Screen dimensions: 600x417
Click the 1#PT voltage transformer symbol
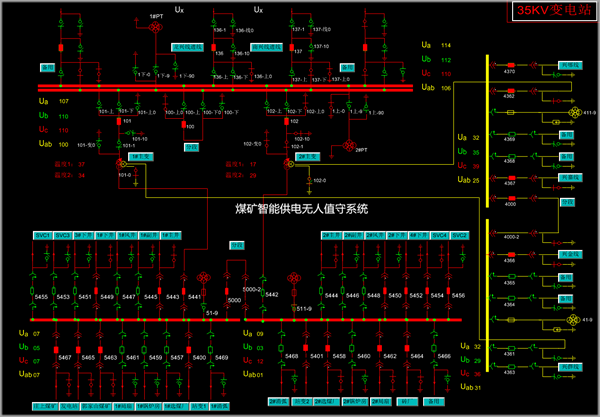coord(155,27)
